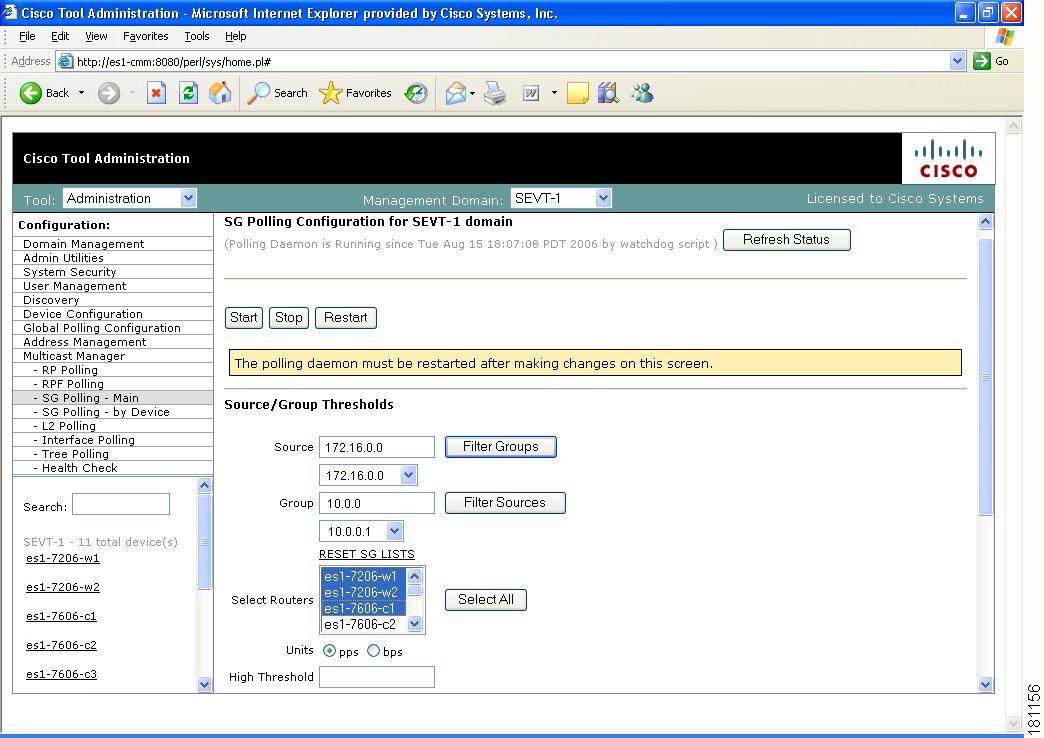Go to the browser Home icon

pyautogui.click(x=220, y=93)
